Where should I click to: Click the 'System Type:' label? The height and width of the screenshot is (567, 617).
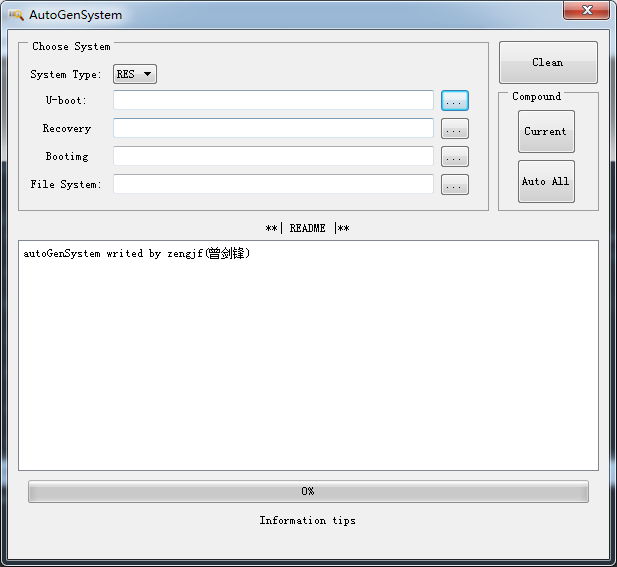(66, 74)
